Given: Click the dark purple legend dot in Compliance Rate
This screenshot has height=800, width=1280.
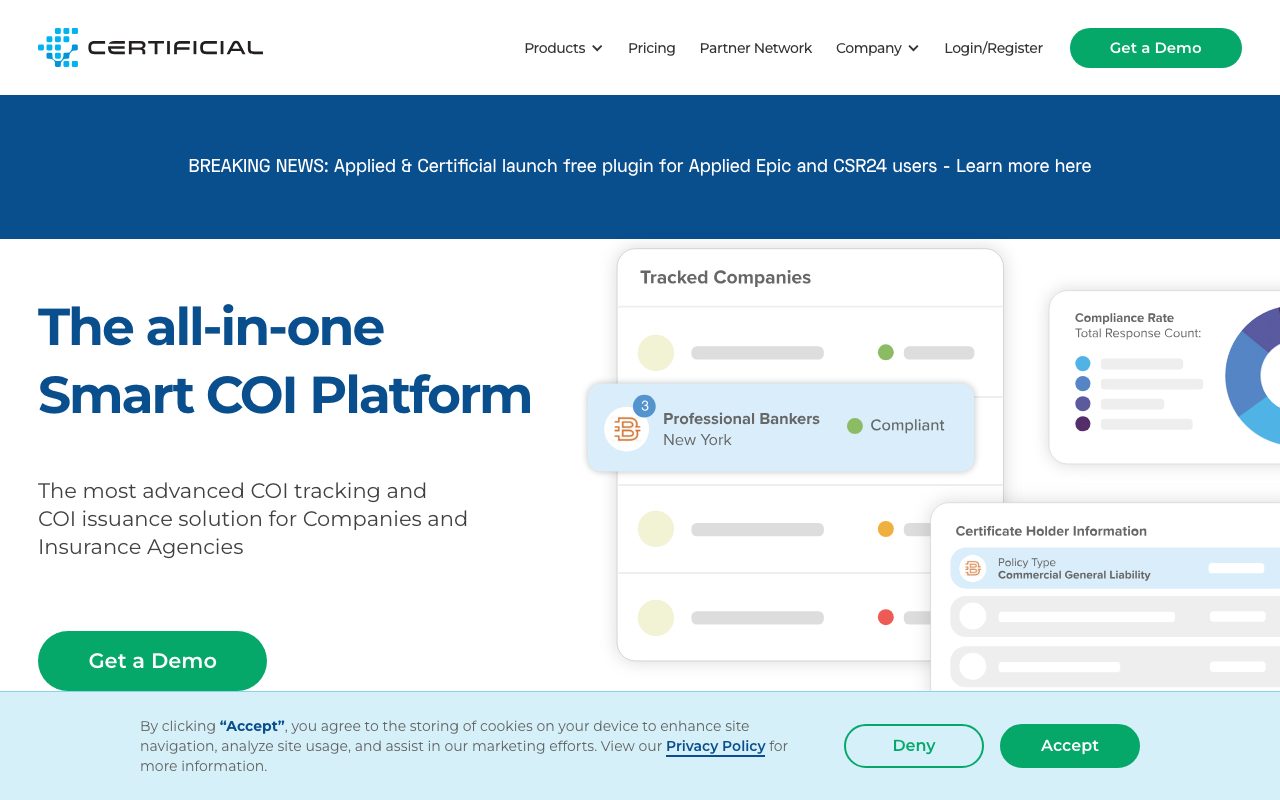Looking at the screenshot, I should 1083,424.
